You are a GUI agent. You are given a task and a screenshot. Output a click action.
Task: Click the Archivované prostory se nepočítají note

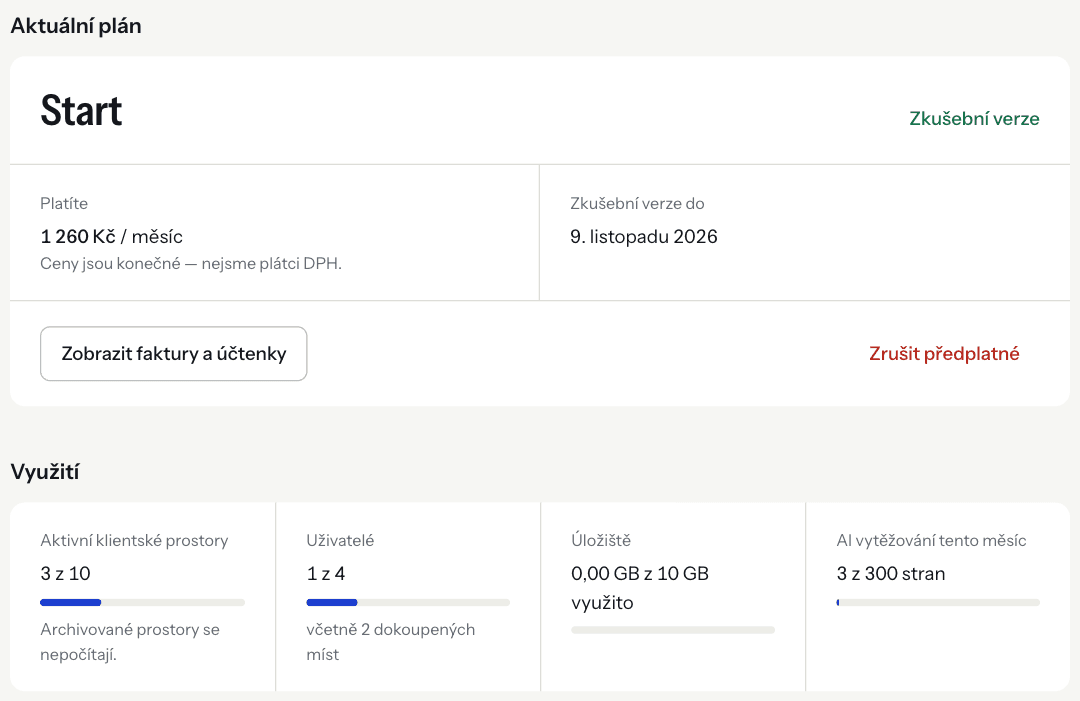pos(129,642)
